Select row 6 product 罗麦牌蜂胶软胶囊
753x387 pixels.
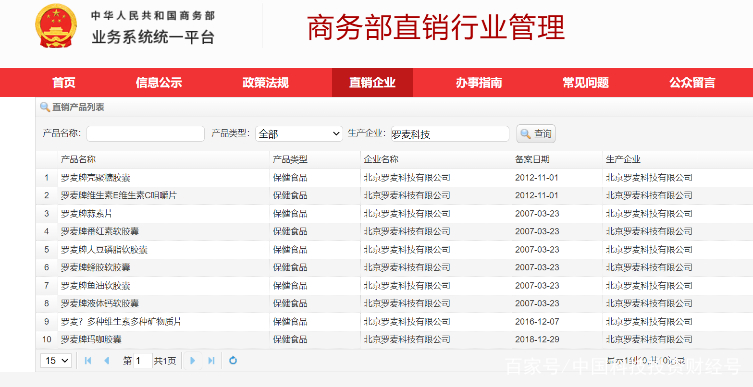pyautogui.click(x=96, y=267)
